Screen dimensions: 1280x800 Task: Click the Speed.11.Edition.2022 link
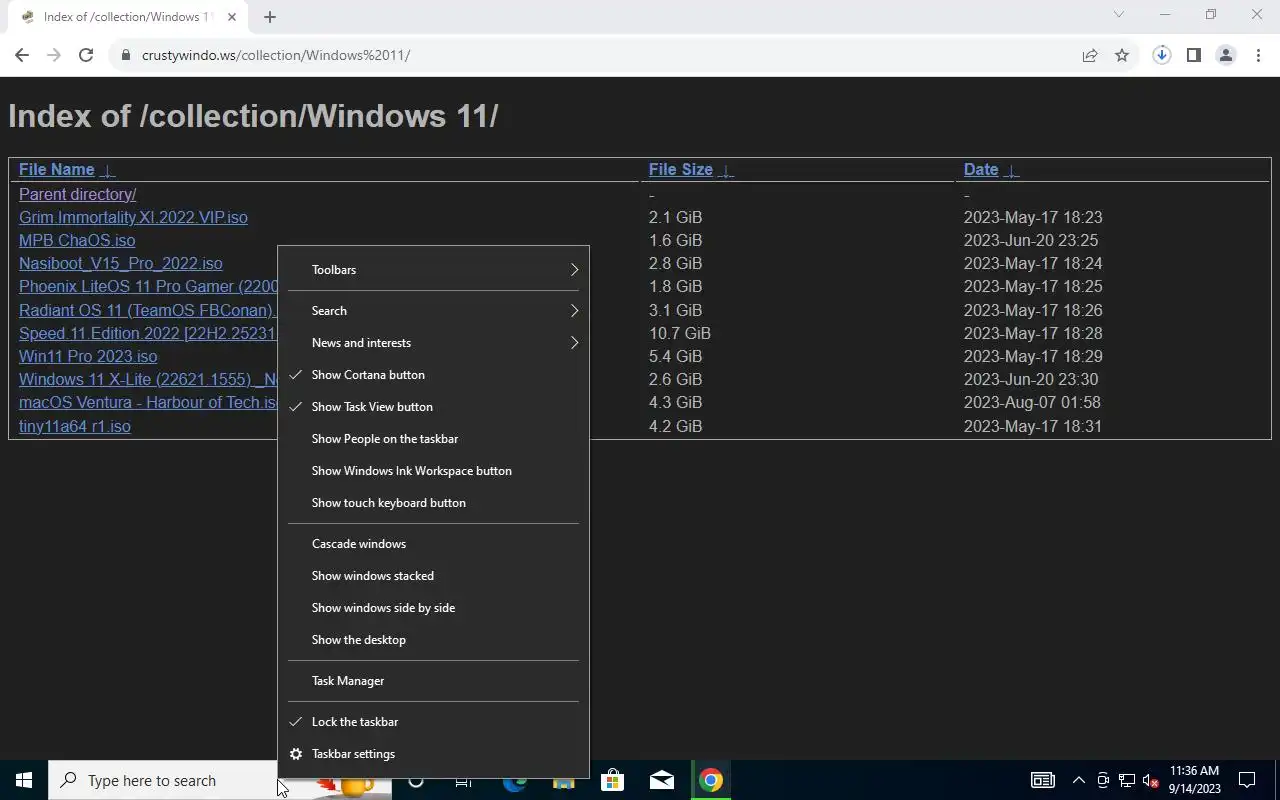point(148,334)
